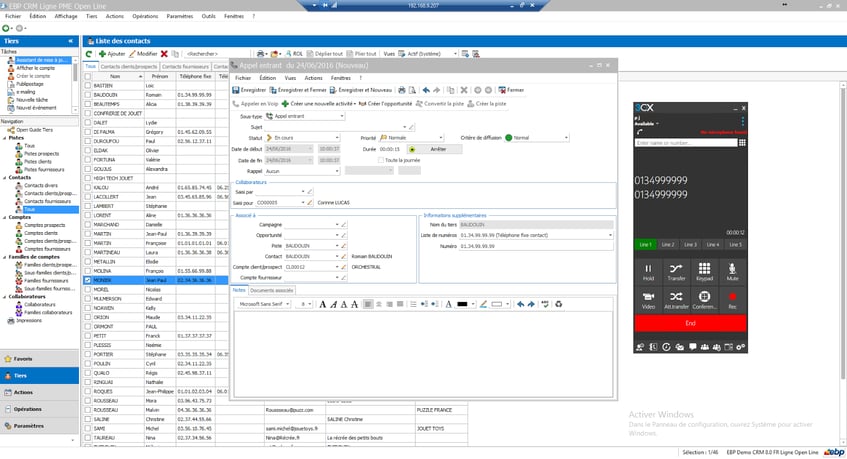This screenshot has height=459, width=847.
Task: Open the black font color swatch
Action: (x=462, y=305)
